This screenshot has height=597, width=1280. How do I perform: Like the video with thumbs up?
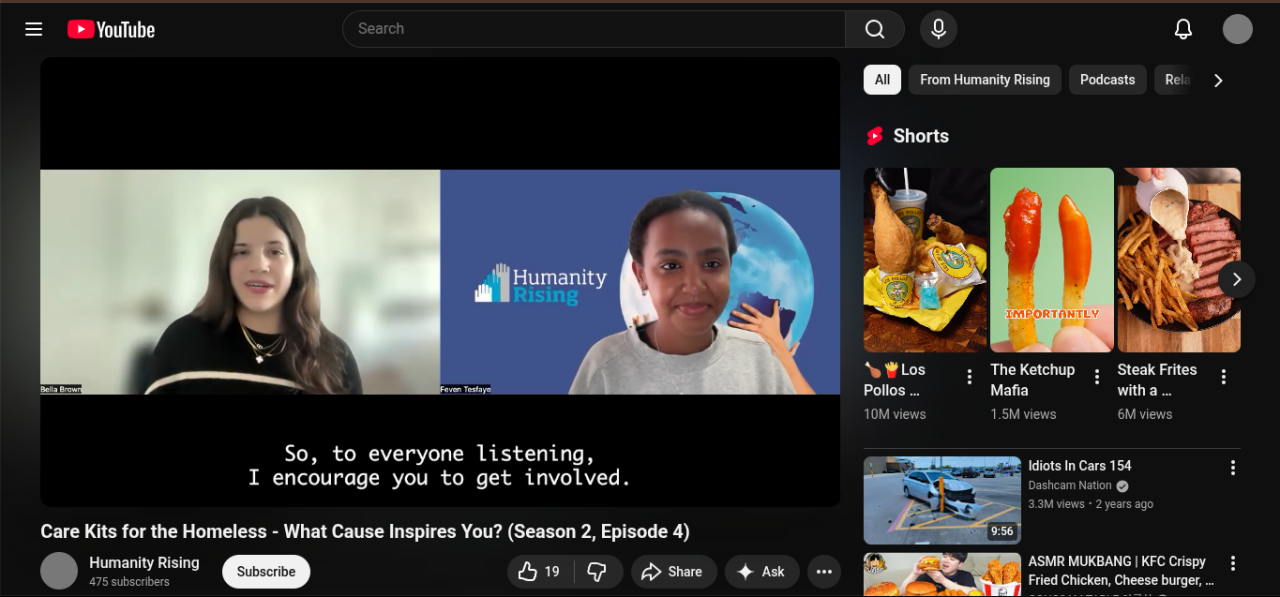538,572
